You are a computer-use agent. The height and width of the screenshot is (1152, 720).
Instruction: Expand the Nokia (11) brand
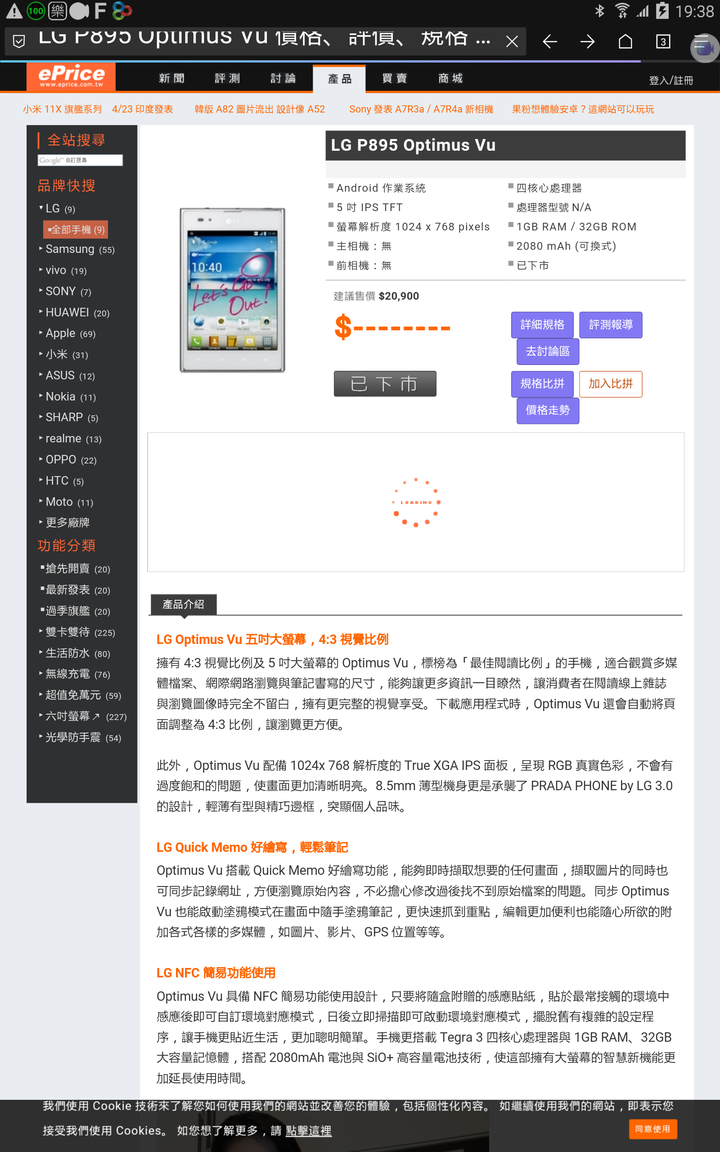[x=67, y=397]
